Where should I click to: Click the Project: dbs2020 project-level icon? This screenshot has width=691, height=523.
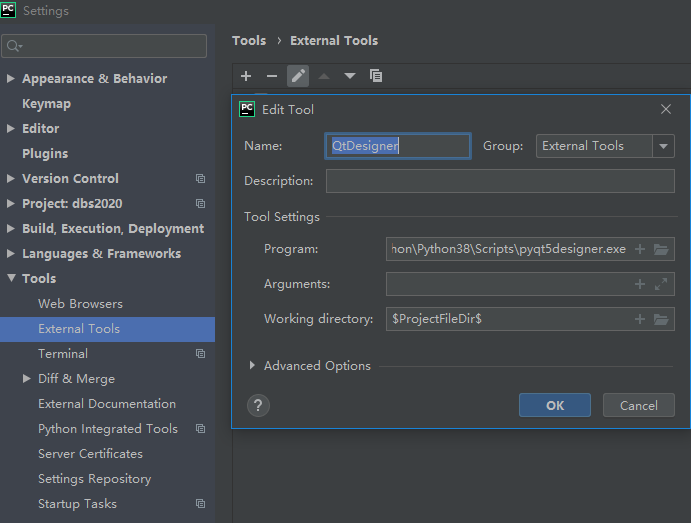201,204
